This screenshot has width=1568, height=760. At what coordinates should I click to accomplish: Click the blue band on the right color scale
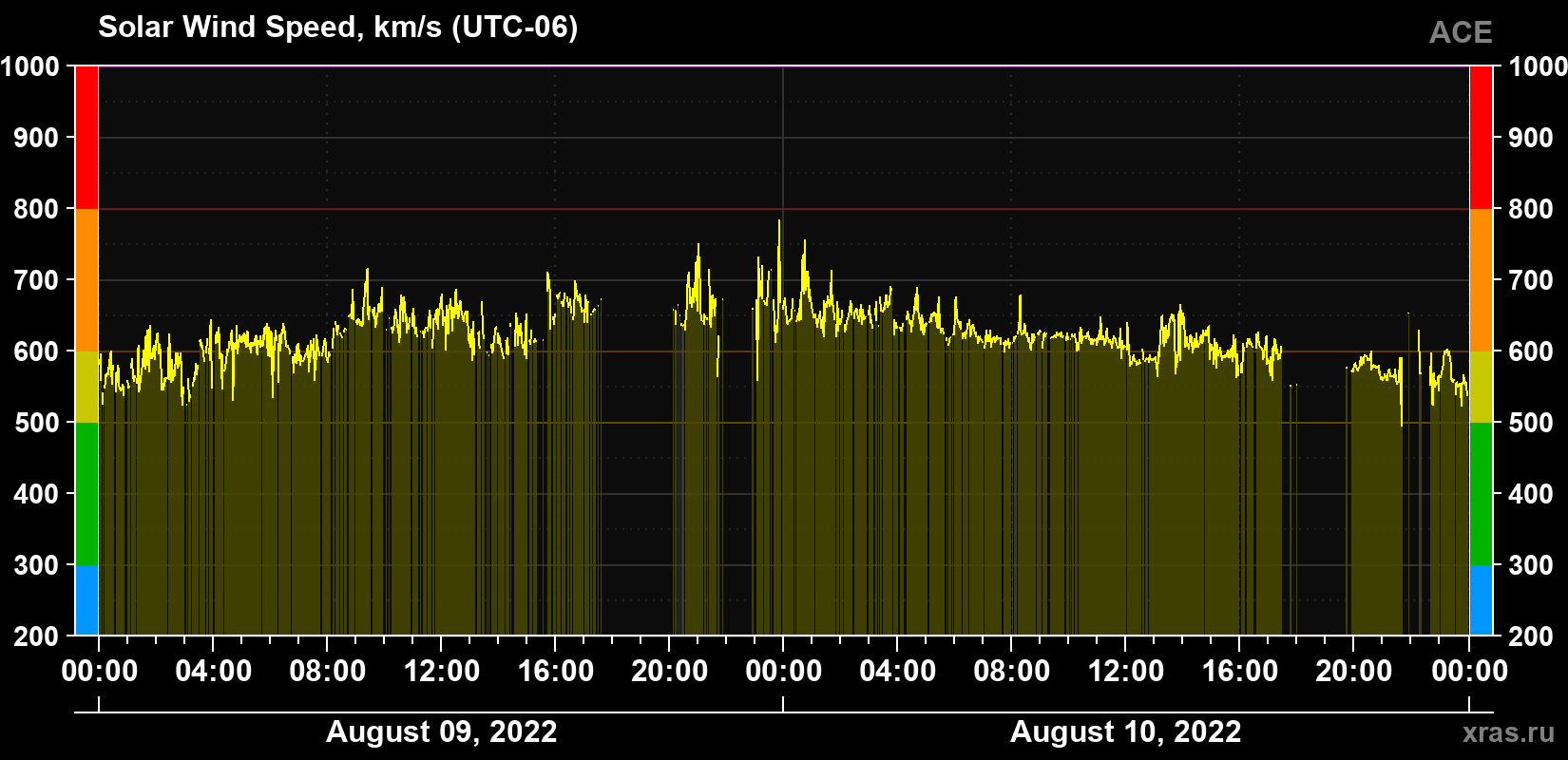(1482, 600)
